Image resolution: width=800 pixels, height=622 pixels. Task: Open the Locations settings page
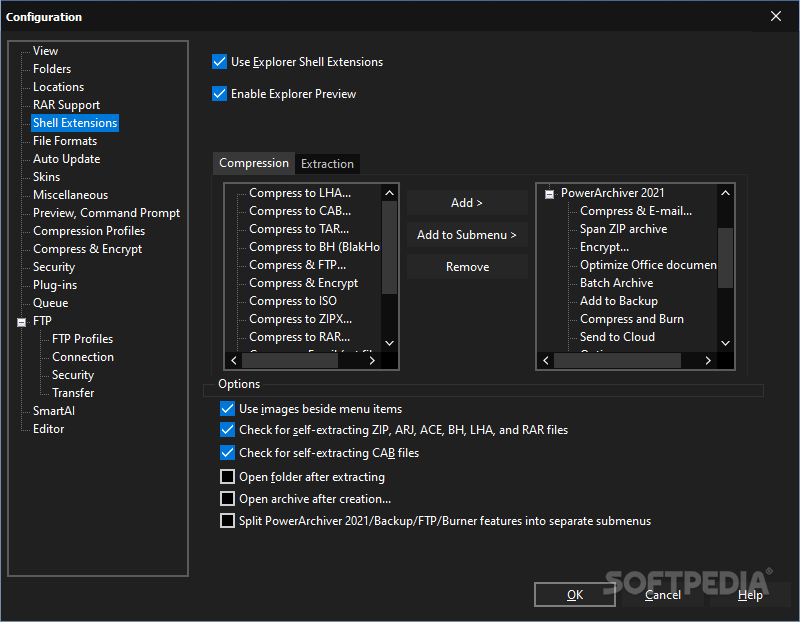click(x=59, y=87)
